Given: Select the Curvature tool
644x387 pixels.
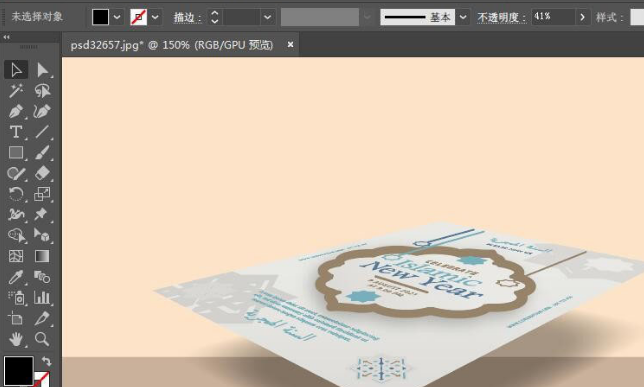Looking at the screenshot, I should point(42,111).
